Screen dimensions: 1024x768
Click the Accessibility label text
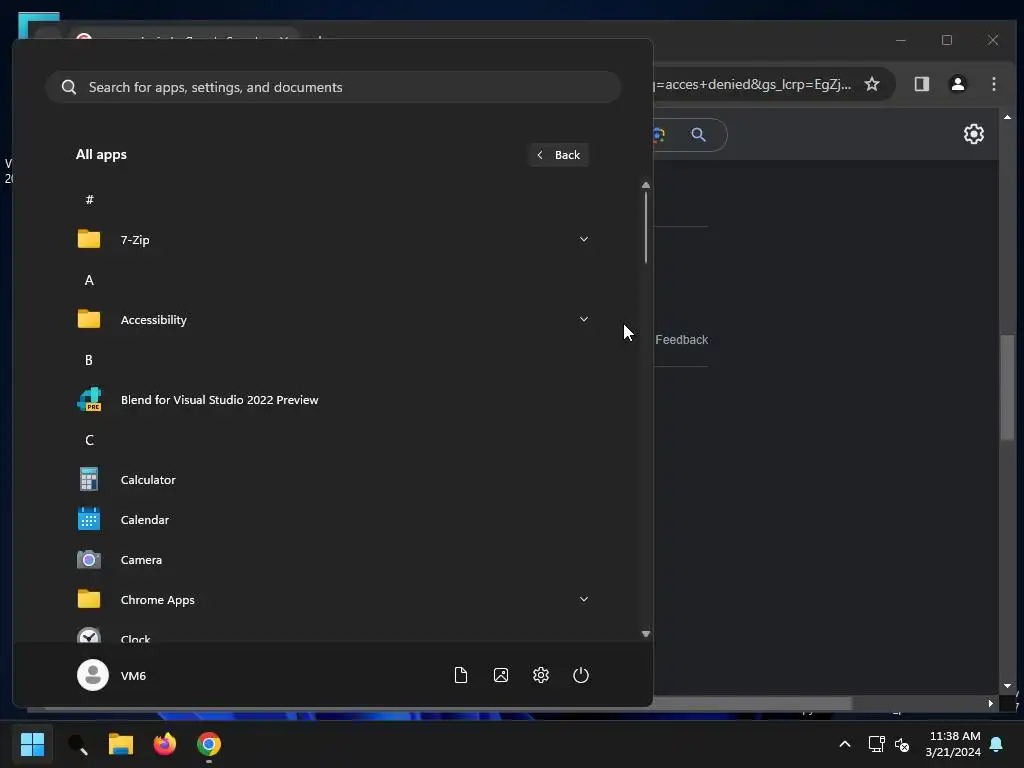tap(153, 320)
